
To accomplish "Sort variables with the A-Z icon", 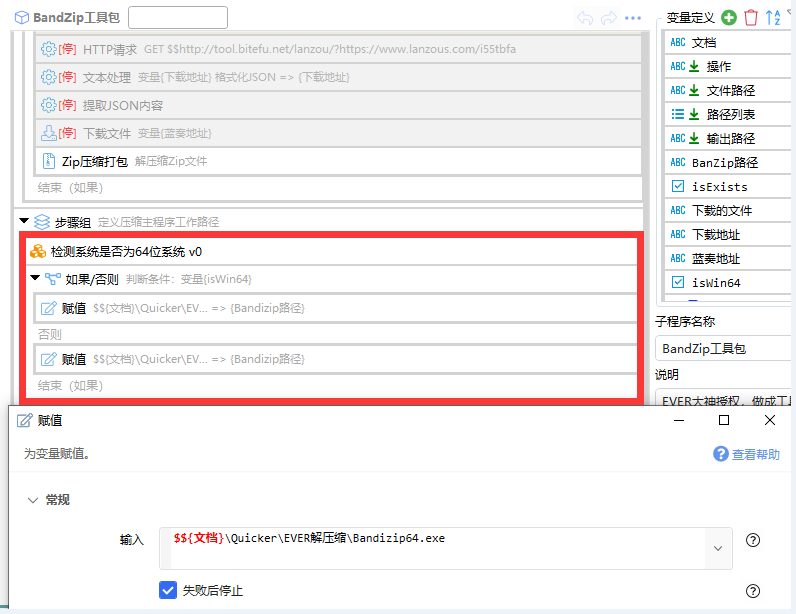I will click(773, 18).
